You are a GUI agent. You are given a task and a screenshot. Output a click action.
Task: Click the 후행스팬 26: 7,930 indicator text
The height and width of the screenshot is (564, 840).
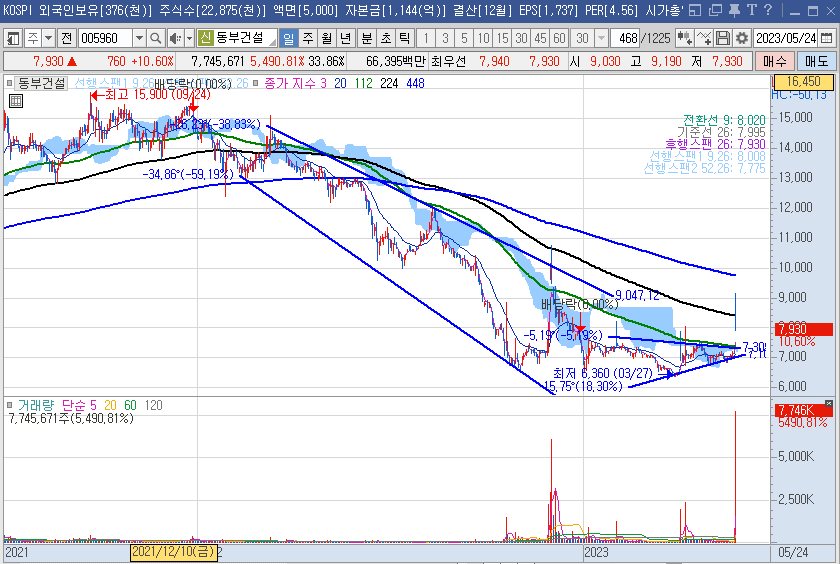coord(715,144)
